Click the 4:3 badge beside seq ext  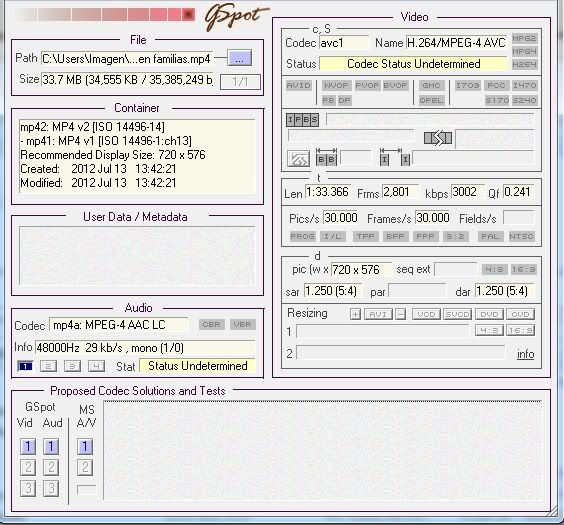(x=495, y=269)
